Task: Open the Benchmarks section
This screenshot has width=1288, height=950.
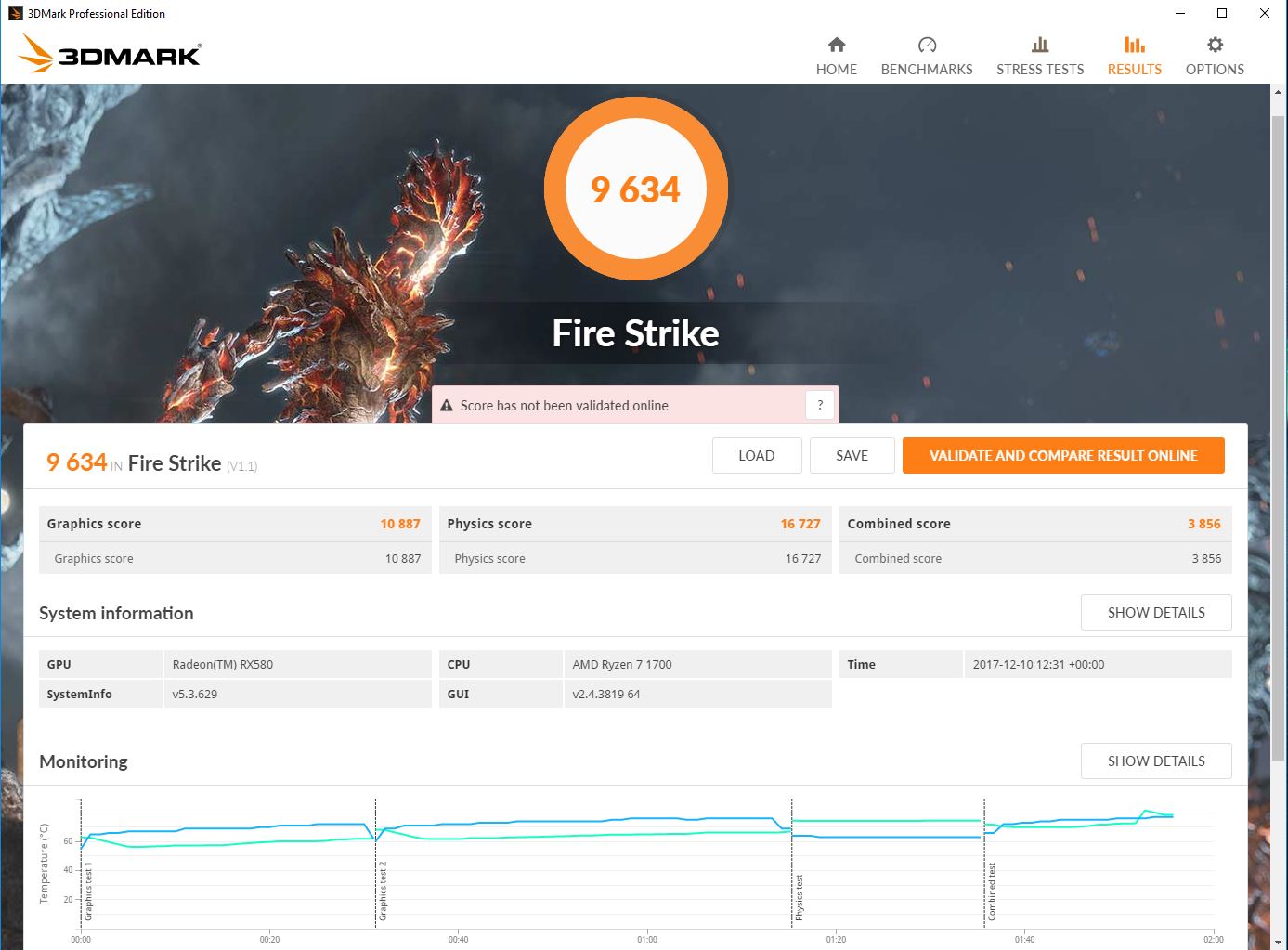Action: 927,57
